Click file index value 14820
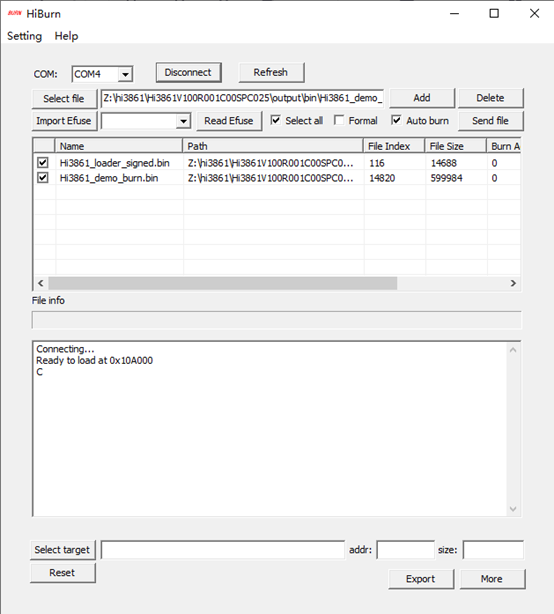This screenshot has width=554, height=614. point(382,178)
